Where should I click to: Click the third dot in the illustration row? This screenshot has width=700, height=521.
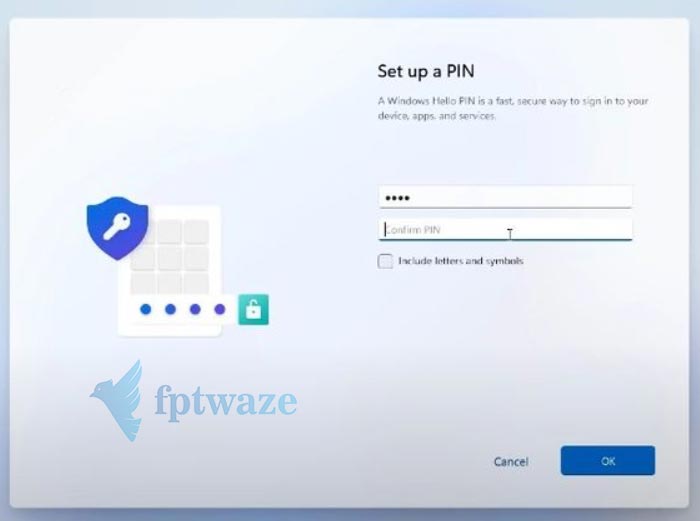pyautogui.click(x=195, y=309)
